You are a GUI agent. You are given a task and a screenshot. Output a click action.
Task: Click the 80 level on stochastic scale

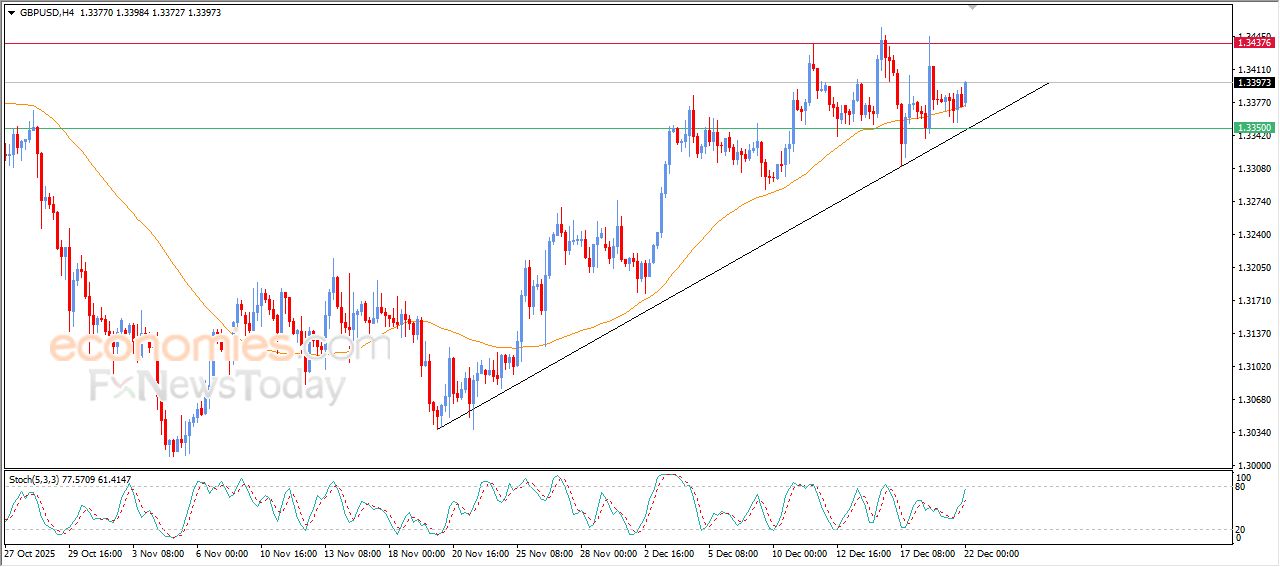pos(1240,487)
